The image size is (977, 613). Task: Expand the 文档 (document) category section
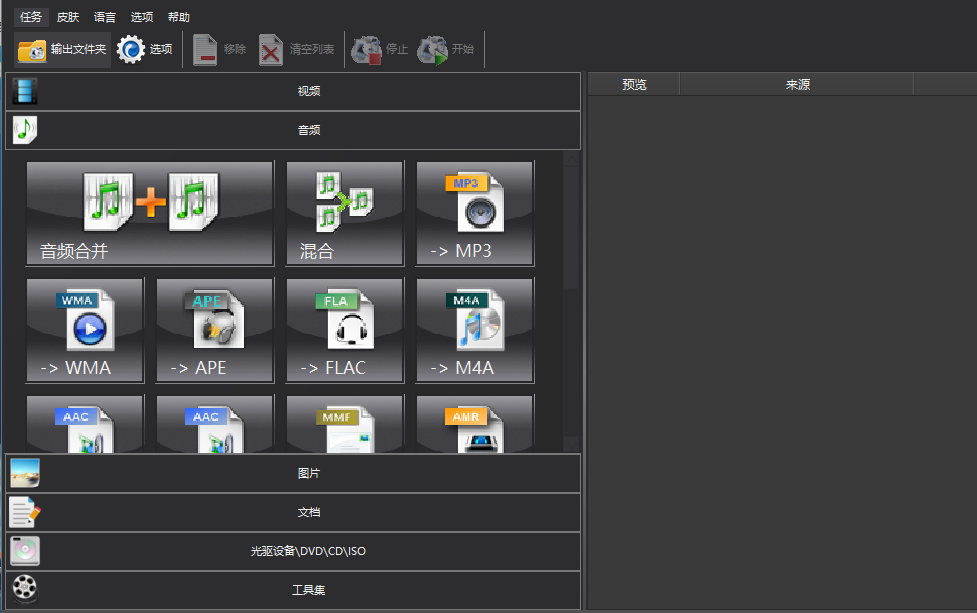[308, 512]
